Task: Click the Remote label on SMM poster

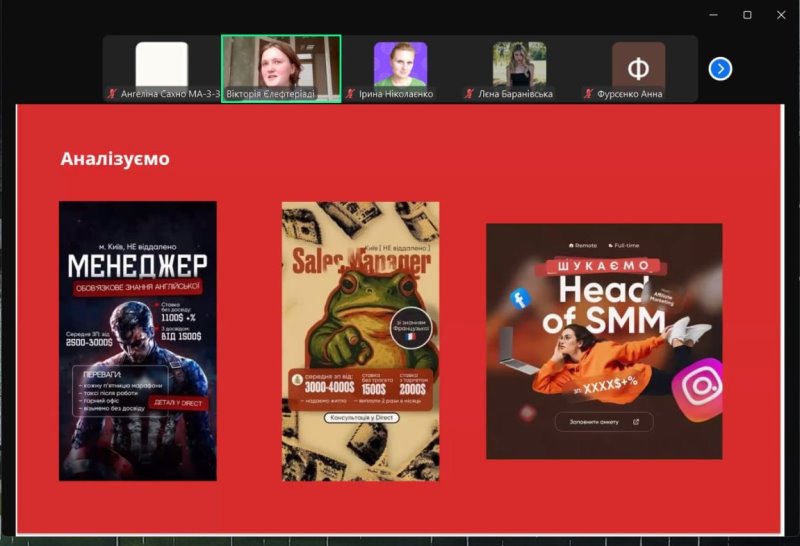Action: click(x=583, y=245)
